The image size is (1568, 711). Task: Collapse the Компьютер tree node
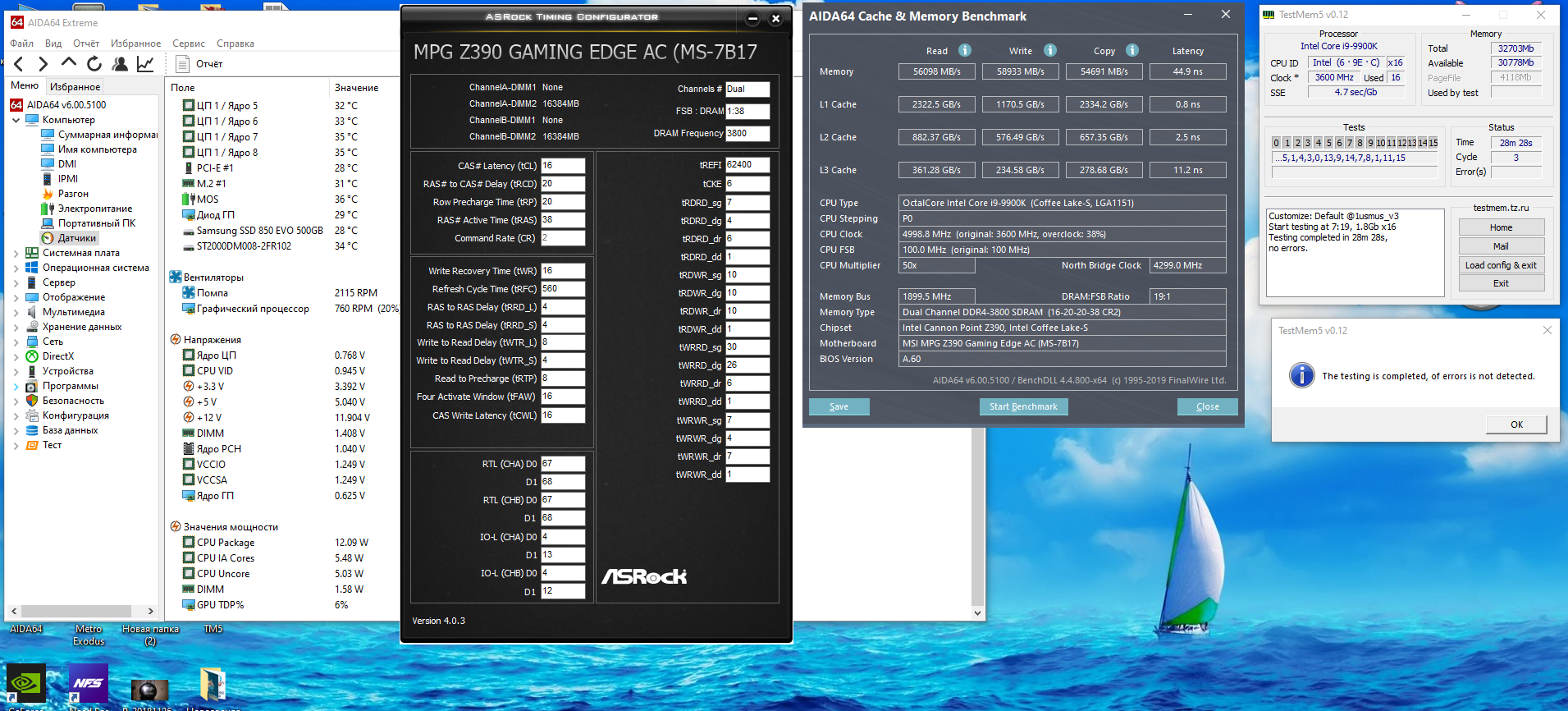click(16, 120)
